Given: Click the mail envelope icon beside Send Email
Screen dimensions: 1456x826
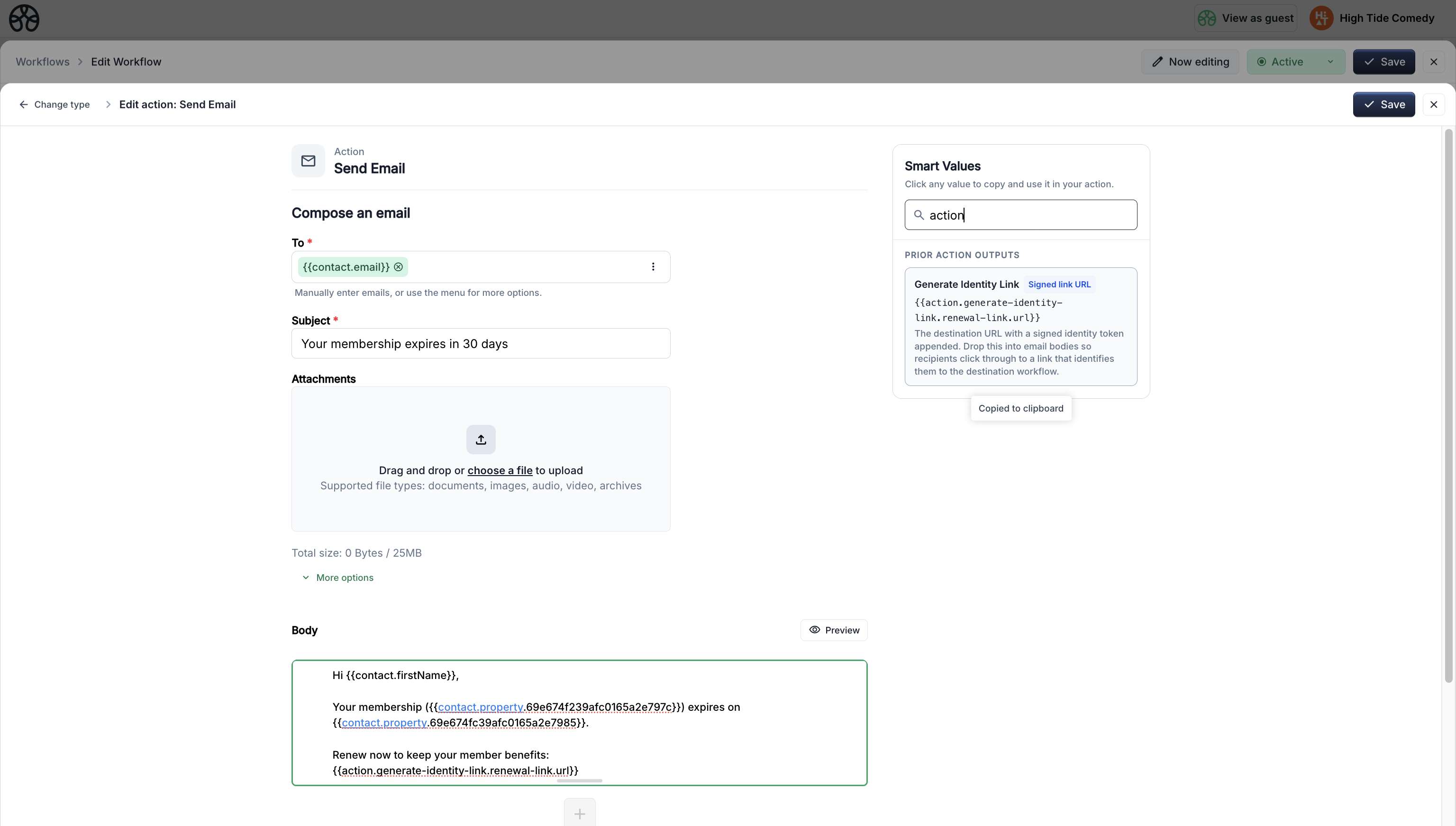Looking at the screenshot, I should 308,161.
